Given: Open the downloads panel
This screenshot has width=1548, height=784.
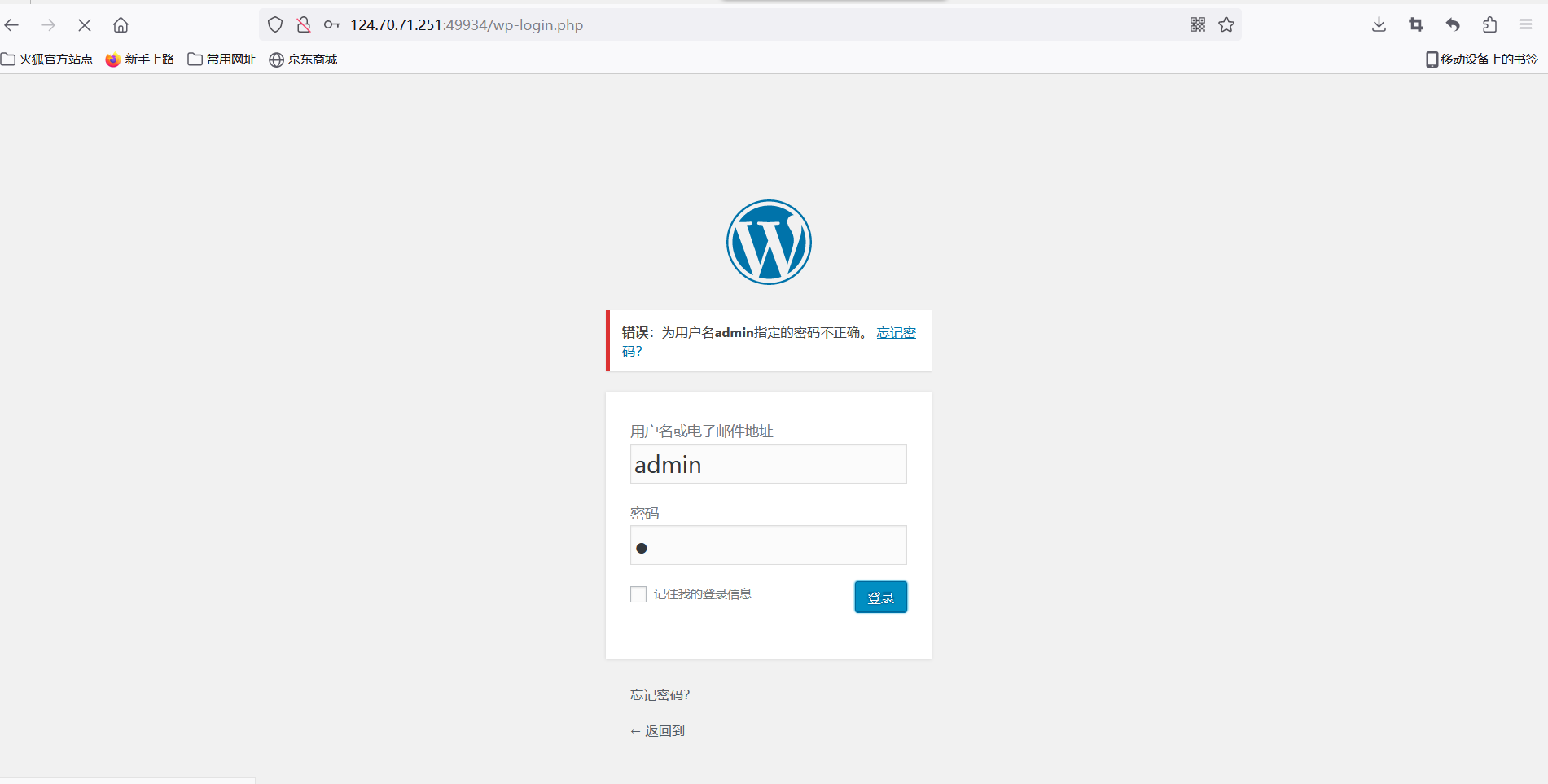Looking at the screenshot, I should 1379,24.
